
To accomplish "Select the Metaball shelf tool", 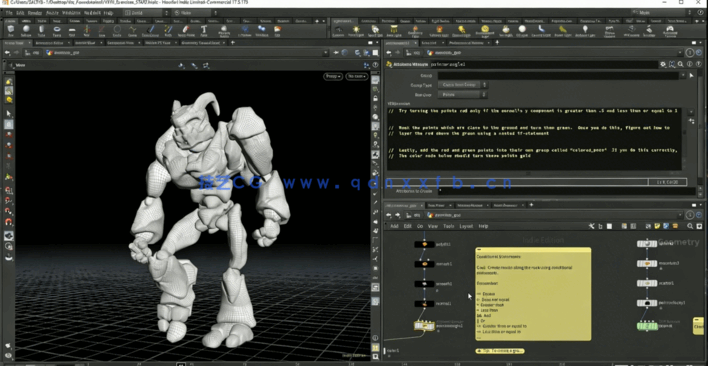I will [x=262, y=30].
